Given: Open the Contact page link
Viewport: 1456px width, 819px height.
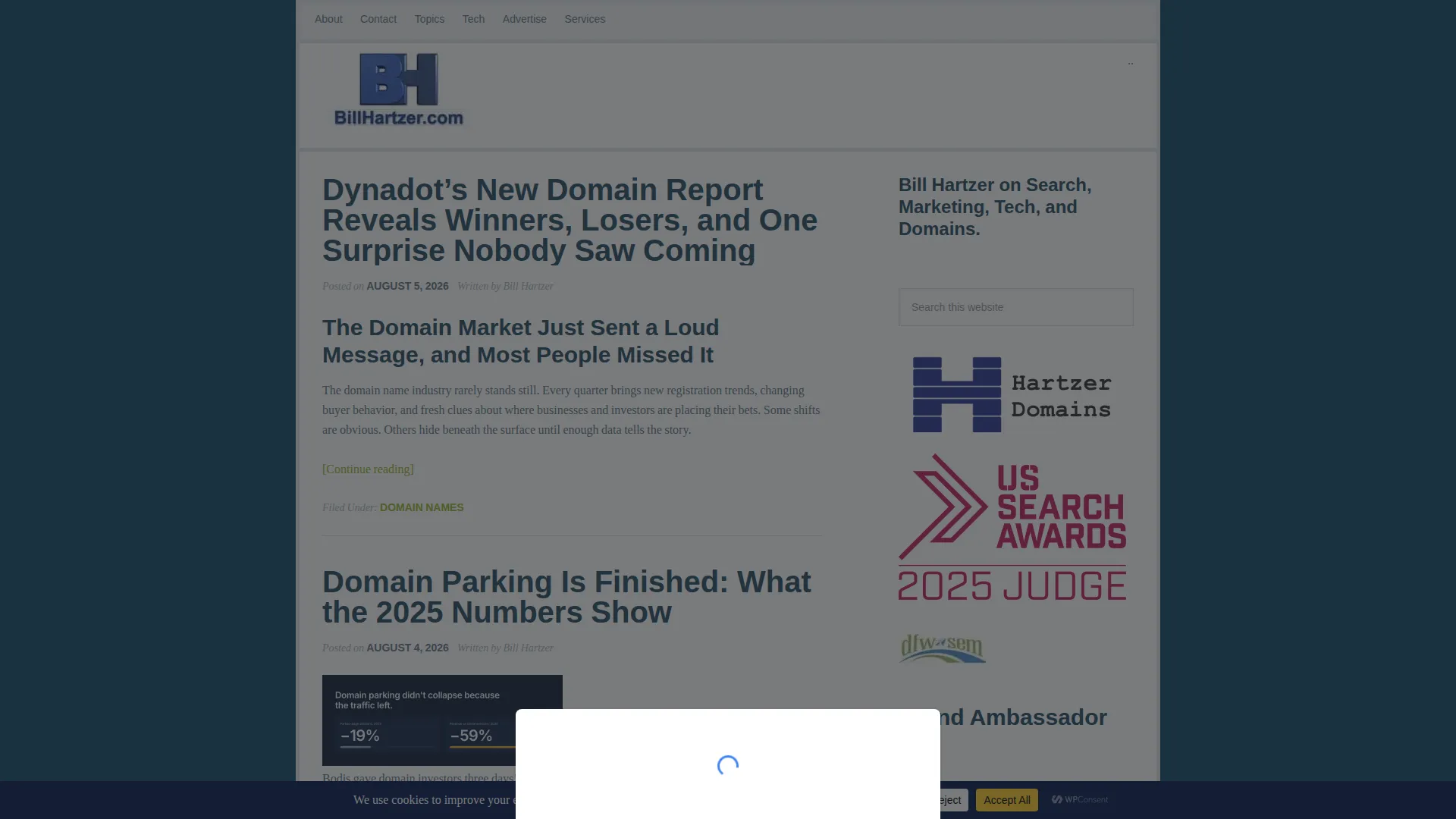Looking at the screenshot, I should pyautogui.click(x=378, y=19).
